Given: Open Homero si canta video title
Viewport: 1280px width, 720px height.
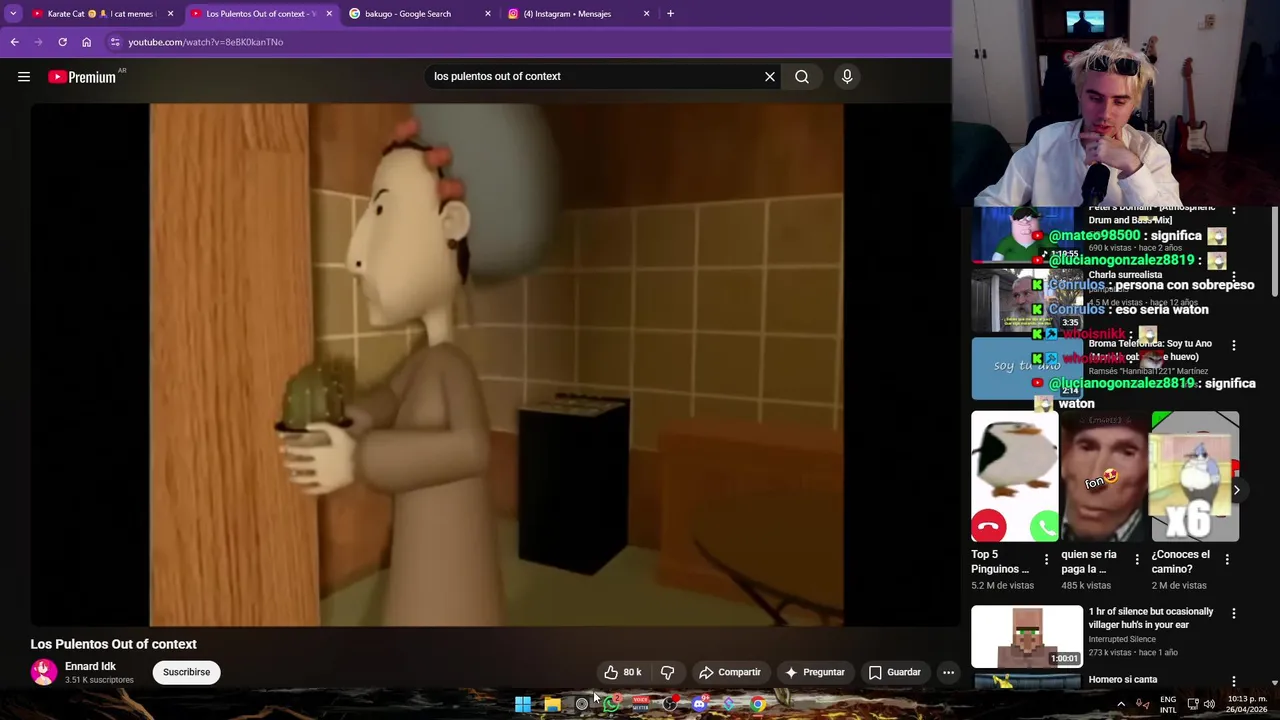Looking at the screenshot, I should (1122, 680).
